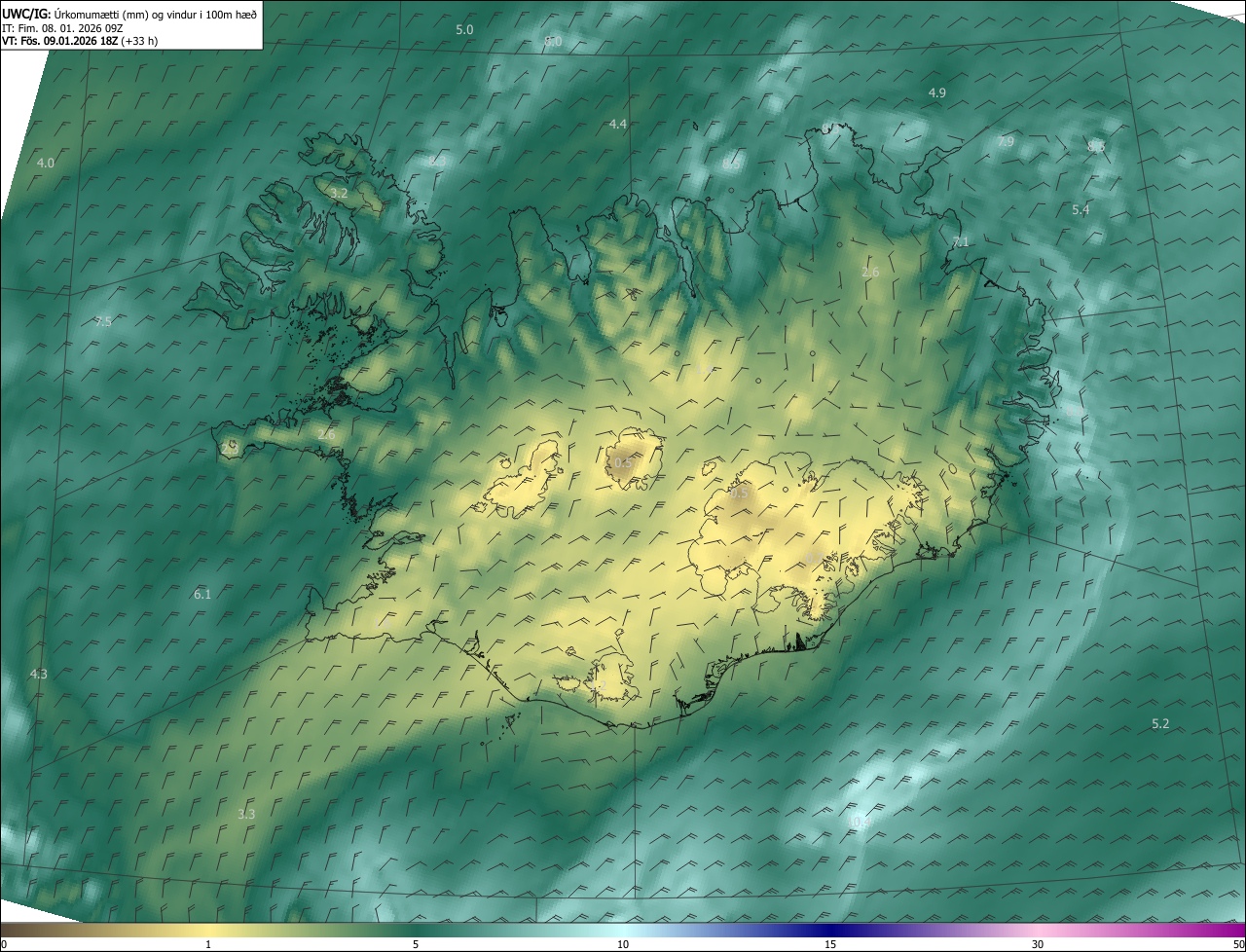Click the 'IT: Fim. 08. 01. 2026 09Z' line

point(62,28)
